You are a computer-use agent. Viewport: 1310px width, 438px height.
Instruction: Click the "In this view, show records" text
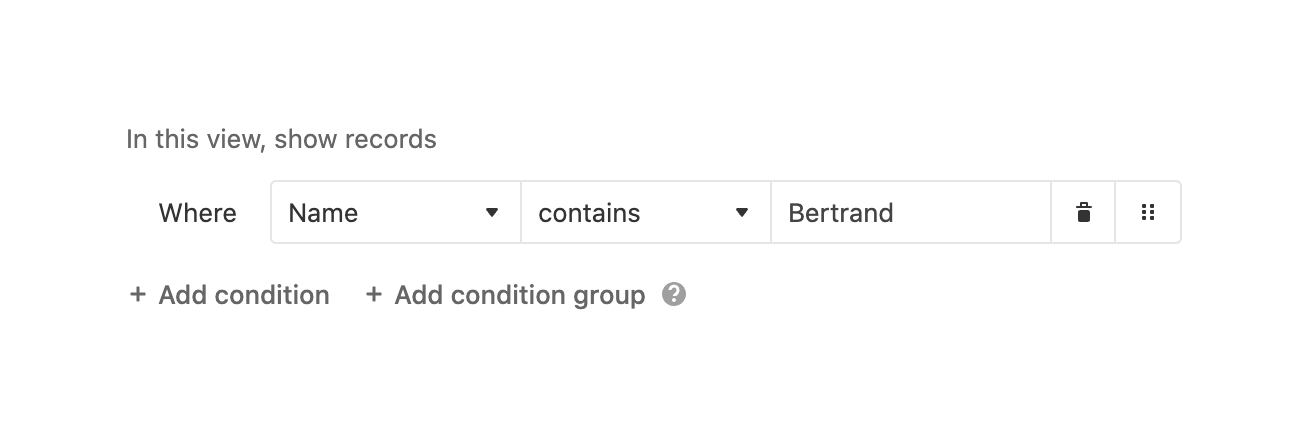click(281, 139)
